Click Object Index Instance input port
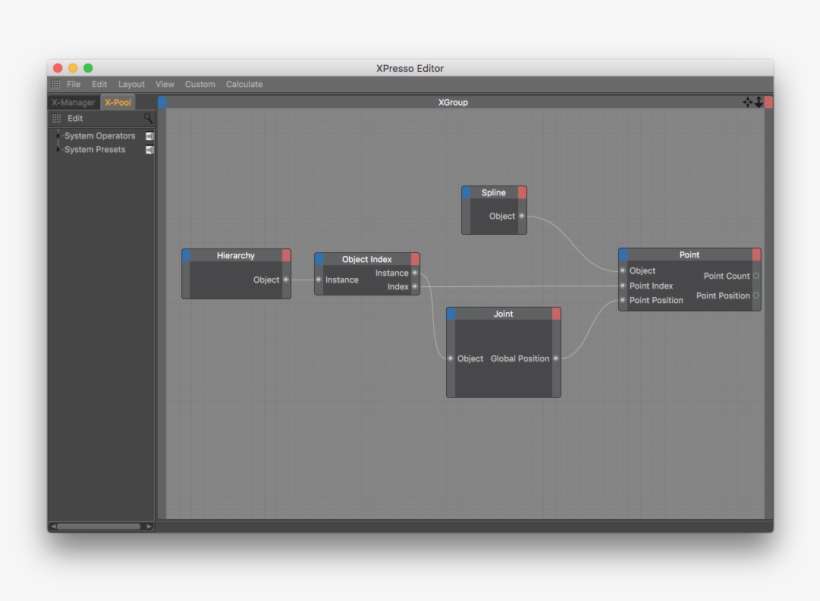Screen dimensions: 820x601 coord(318,280)
